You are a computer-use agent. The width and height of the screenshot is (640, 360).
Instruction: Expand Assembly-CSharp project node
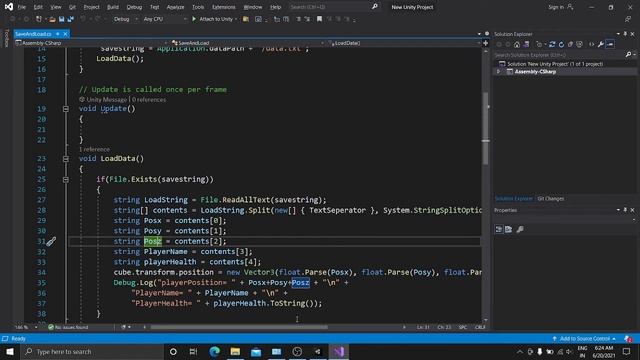tap(498, 71)
